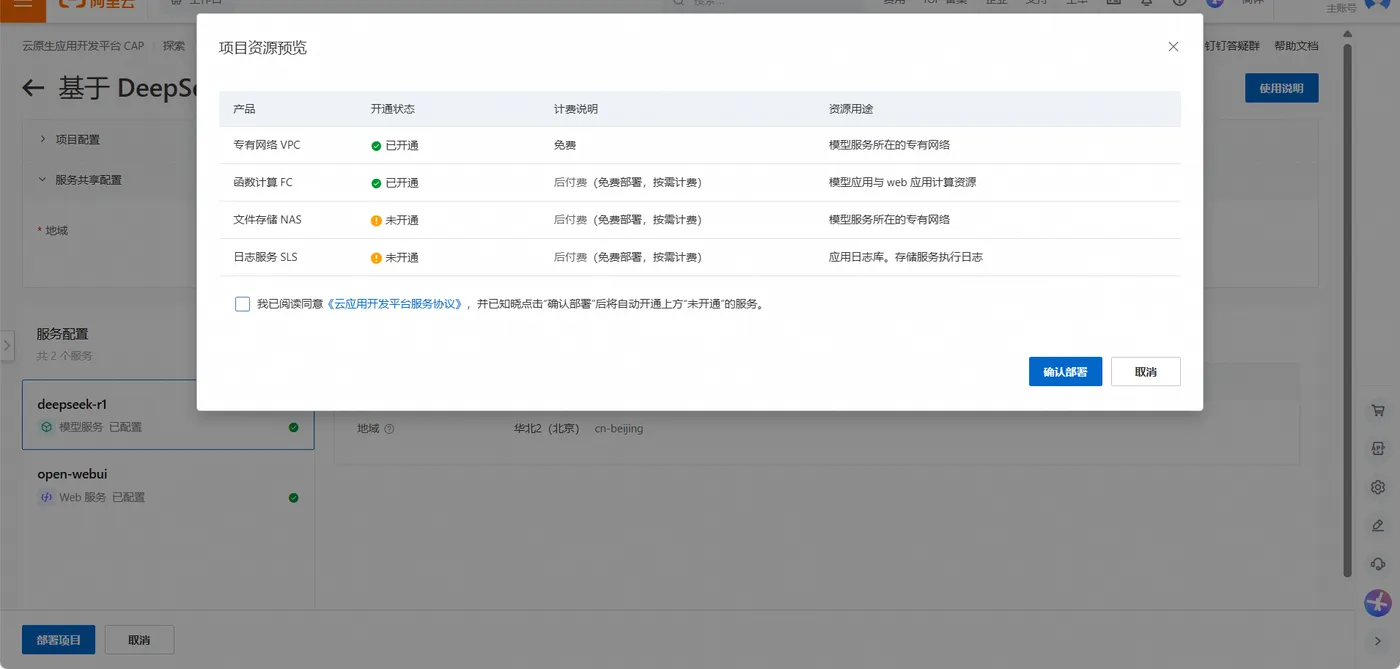1400x669 pixels.
Task: Click orange warning icon for 日志服务 SLS
Action: (x=376, y=258)
